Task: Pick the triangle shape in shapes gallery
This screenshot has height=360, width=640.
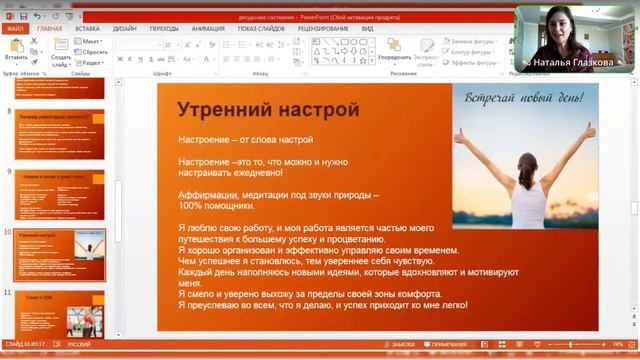Action: click(x=317, y=51)
